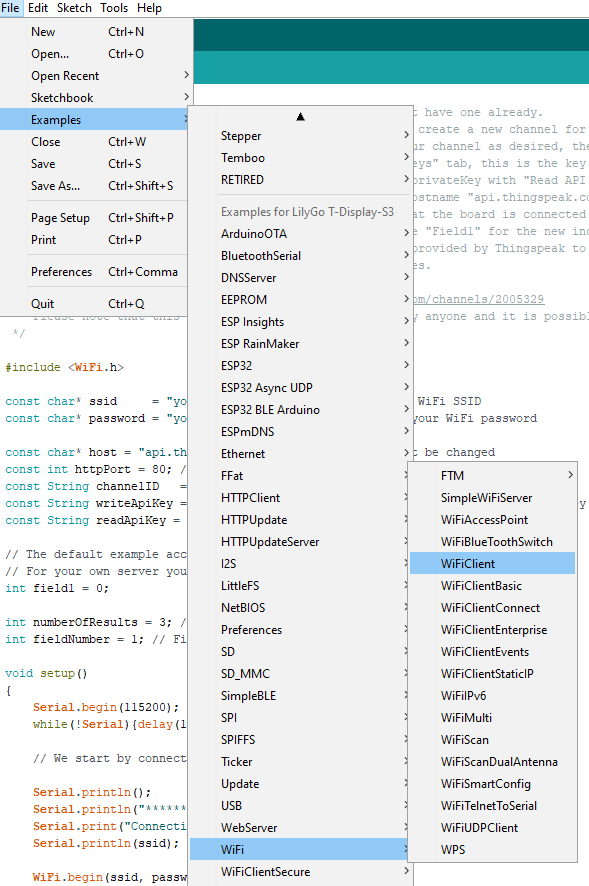Open the WiFiBlueToothSwitch example
Image resolution: width=589 pixels, height=886 pixels.
coord(492,542)
